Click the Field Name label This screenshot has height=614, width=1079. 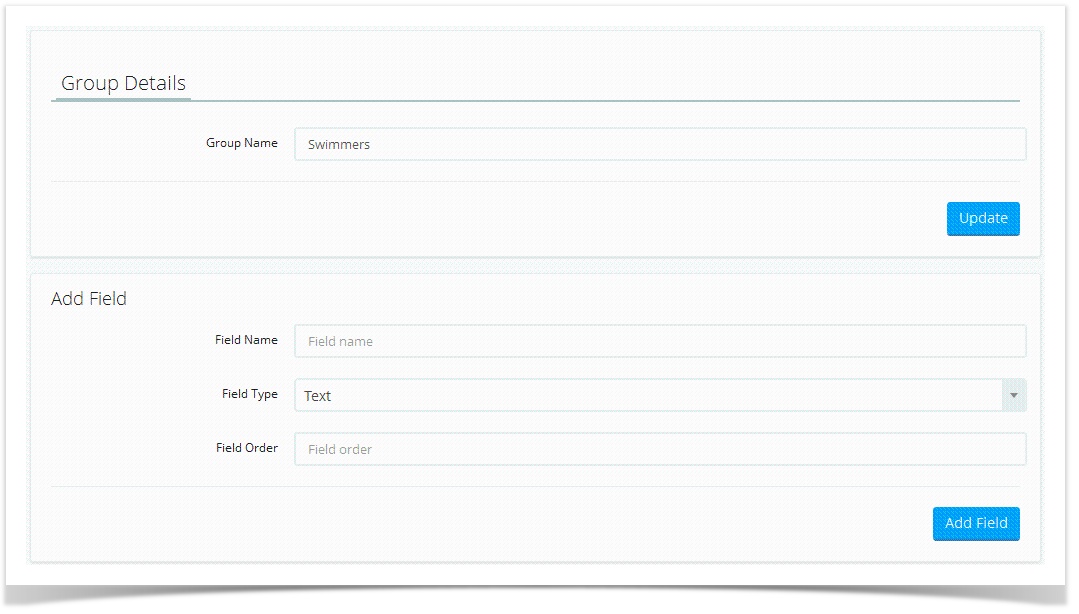246,340
